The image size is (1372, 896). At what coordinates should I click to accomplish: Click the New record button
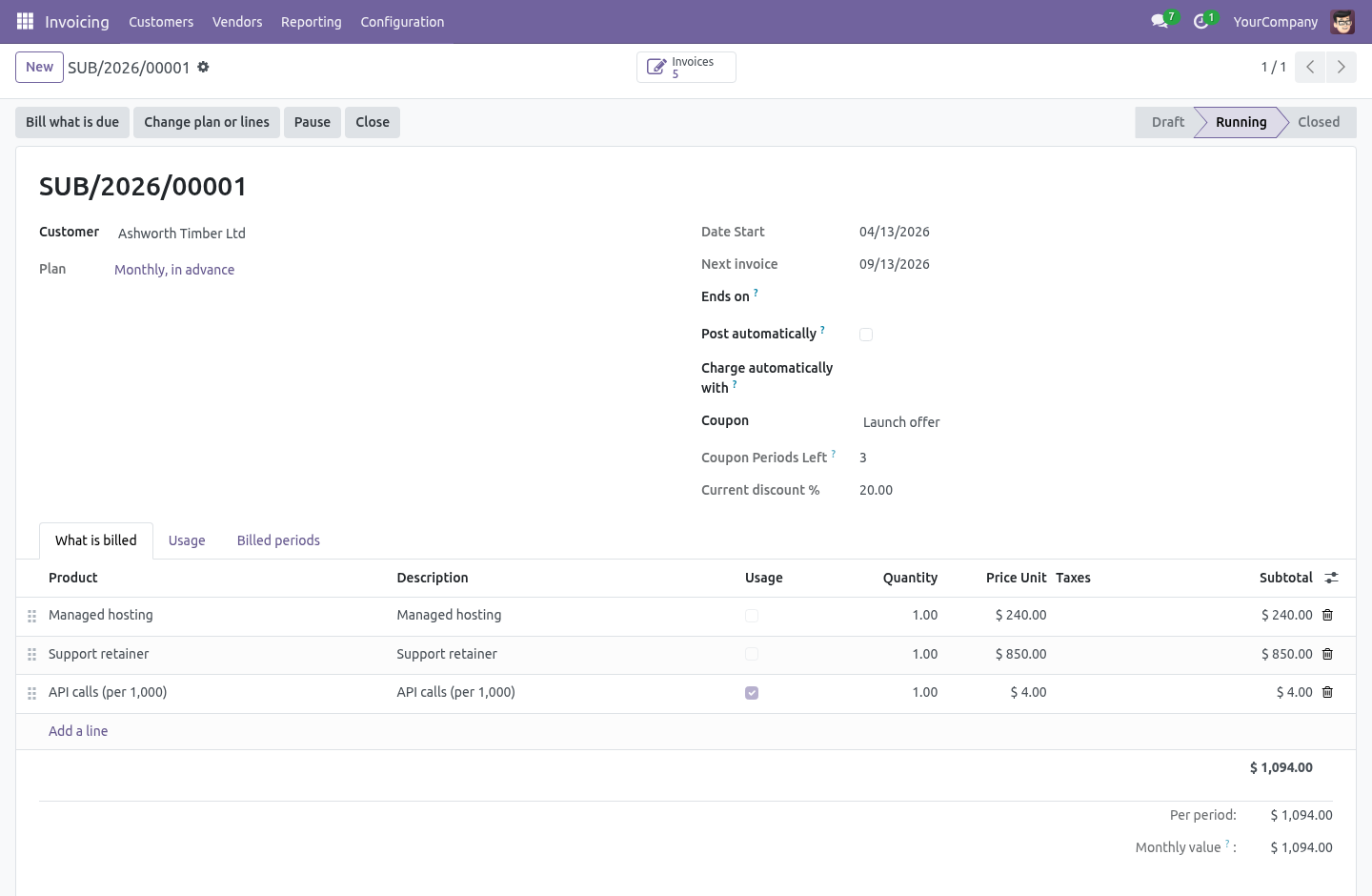[39, 67]
